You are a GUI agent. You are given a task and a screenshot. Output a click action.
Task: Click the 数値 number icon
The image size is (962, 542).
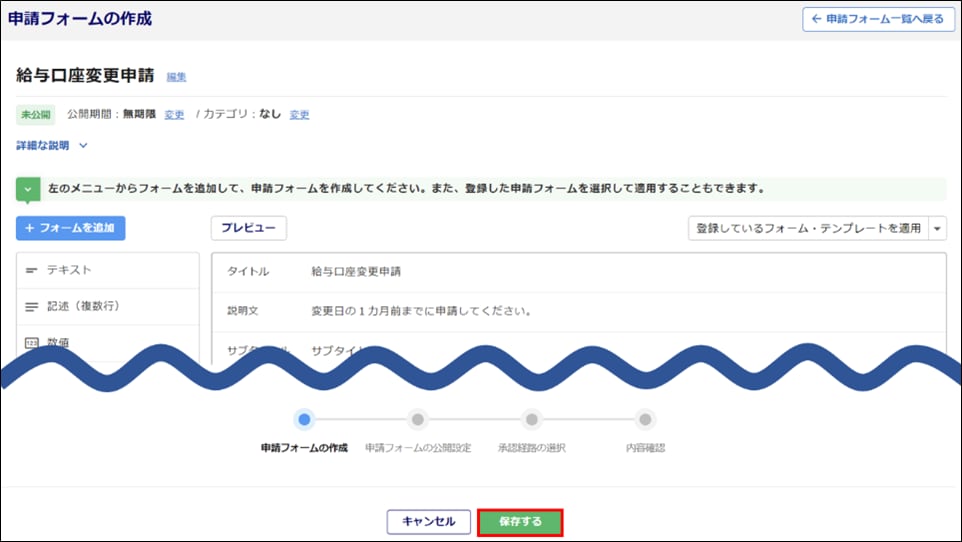tap(32, 343)
